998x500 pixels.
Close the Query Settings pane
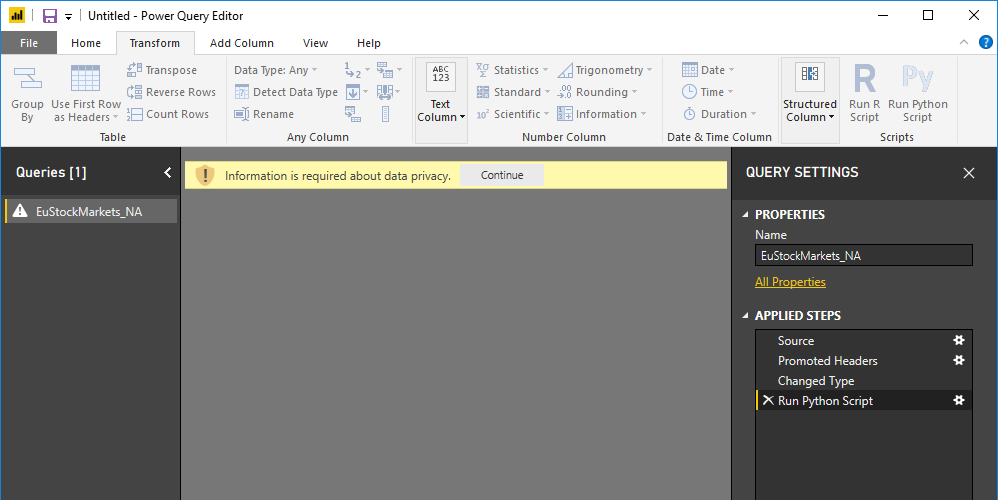click(969, 173)
